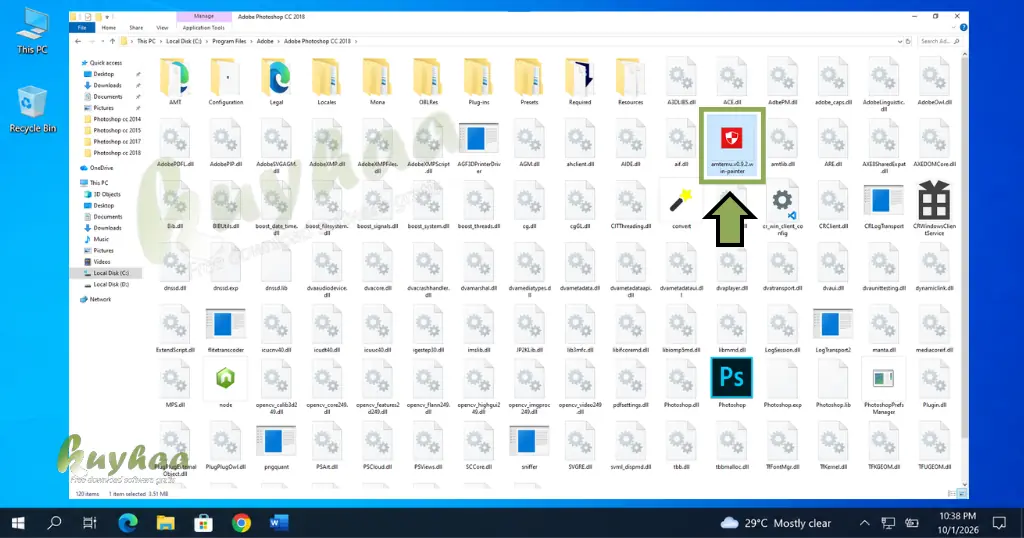Screen dimensions: 1024x538
Task: Select the Legal folder
Action: 276,82
